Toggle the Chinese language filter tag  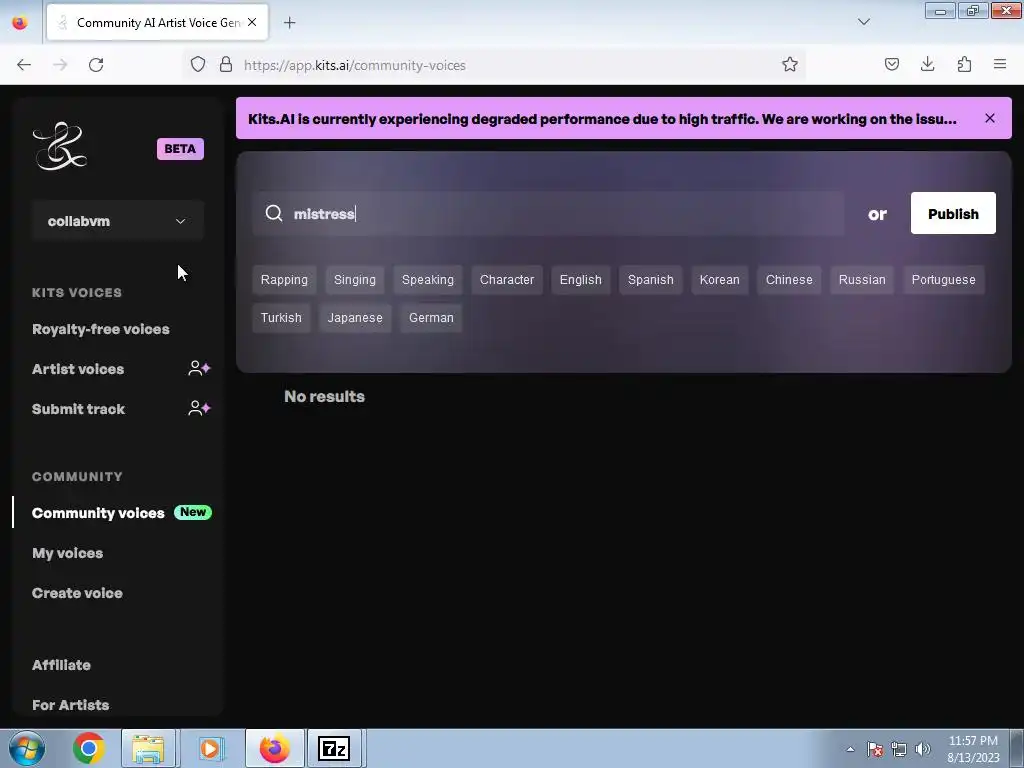pos(789,280)
